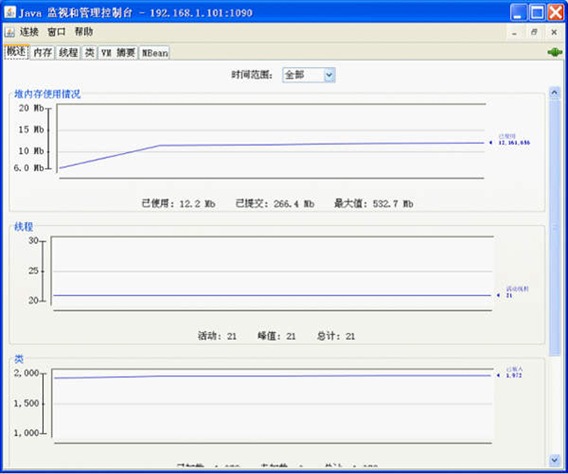Open the MBean tab

(x=155, y=53)
